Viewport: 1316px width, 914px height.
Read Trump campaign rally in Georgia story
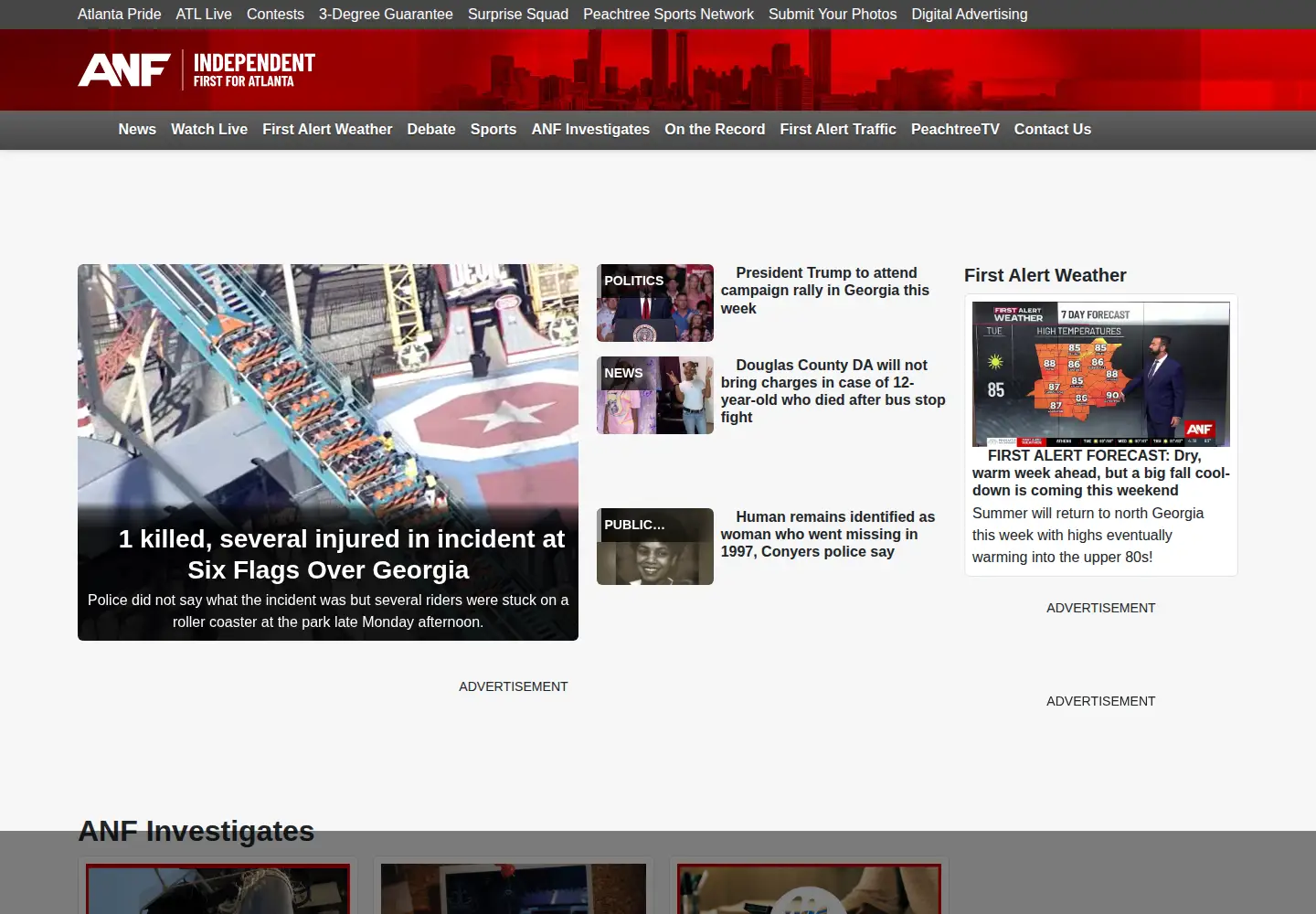[x=825, y=291]
